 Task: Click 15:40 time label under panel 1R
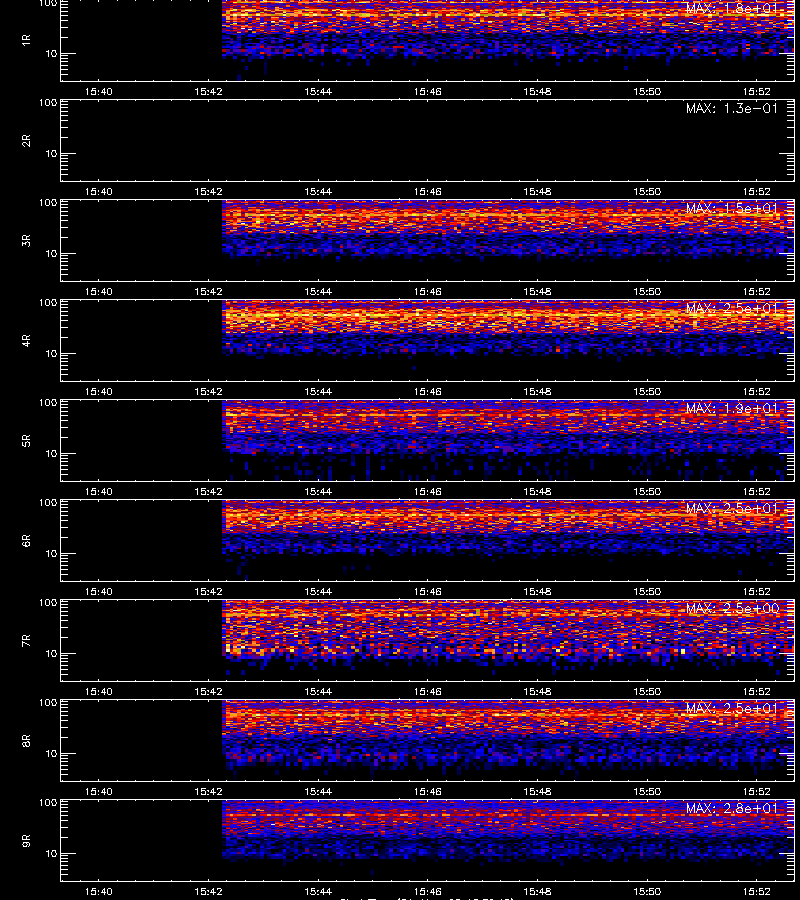tap(99, 91)
